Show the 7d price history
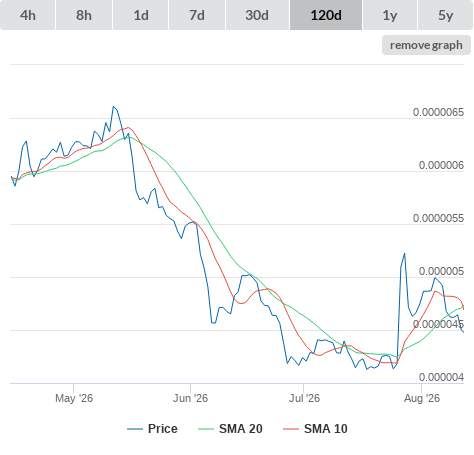The height and width of the screenshot is (455, 474). (197, 15)
